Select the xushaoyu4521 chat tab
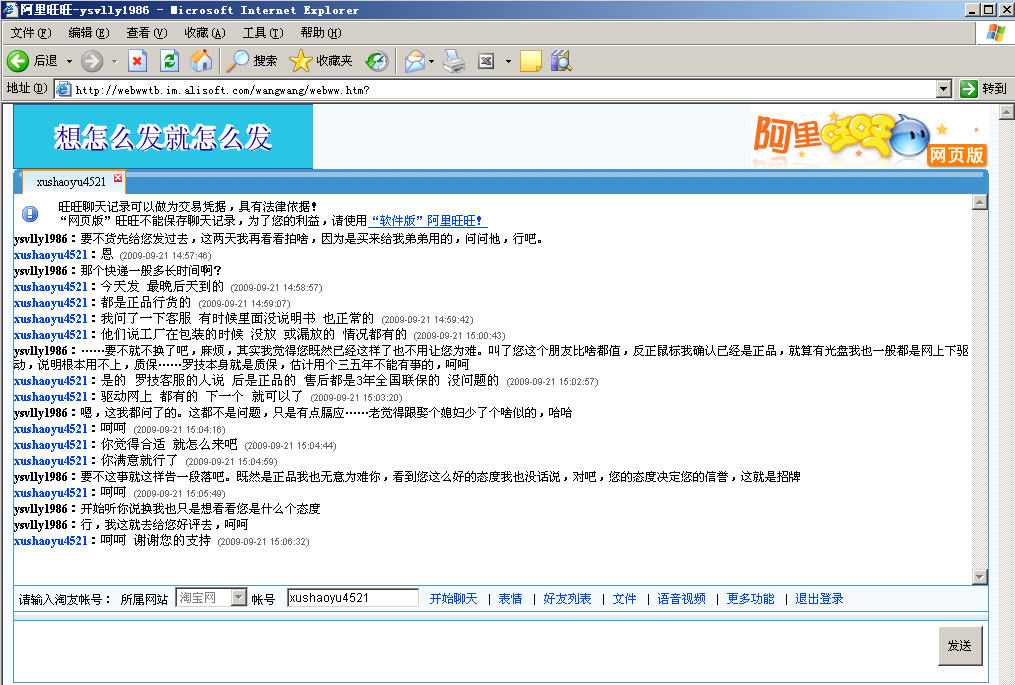Screen dimensions: 1015x685 point(71,182)
